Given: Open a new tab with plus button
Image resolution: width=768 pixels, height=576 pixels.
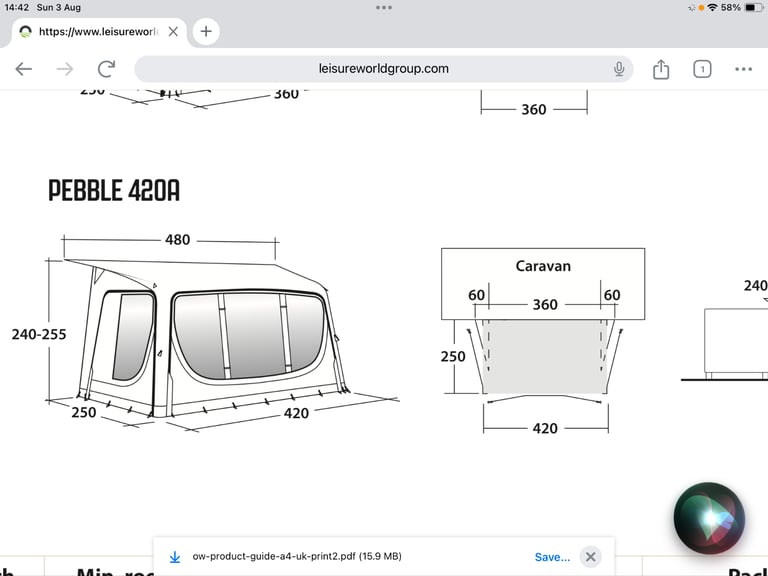Looking at the screenshot, I should point(206,31).
